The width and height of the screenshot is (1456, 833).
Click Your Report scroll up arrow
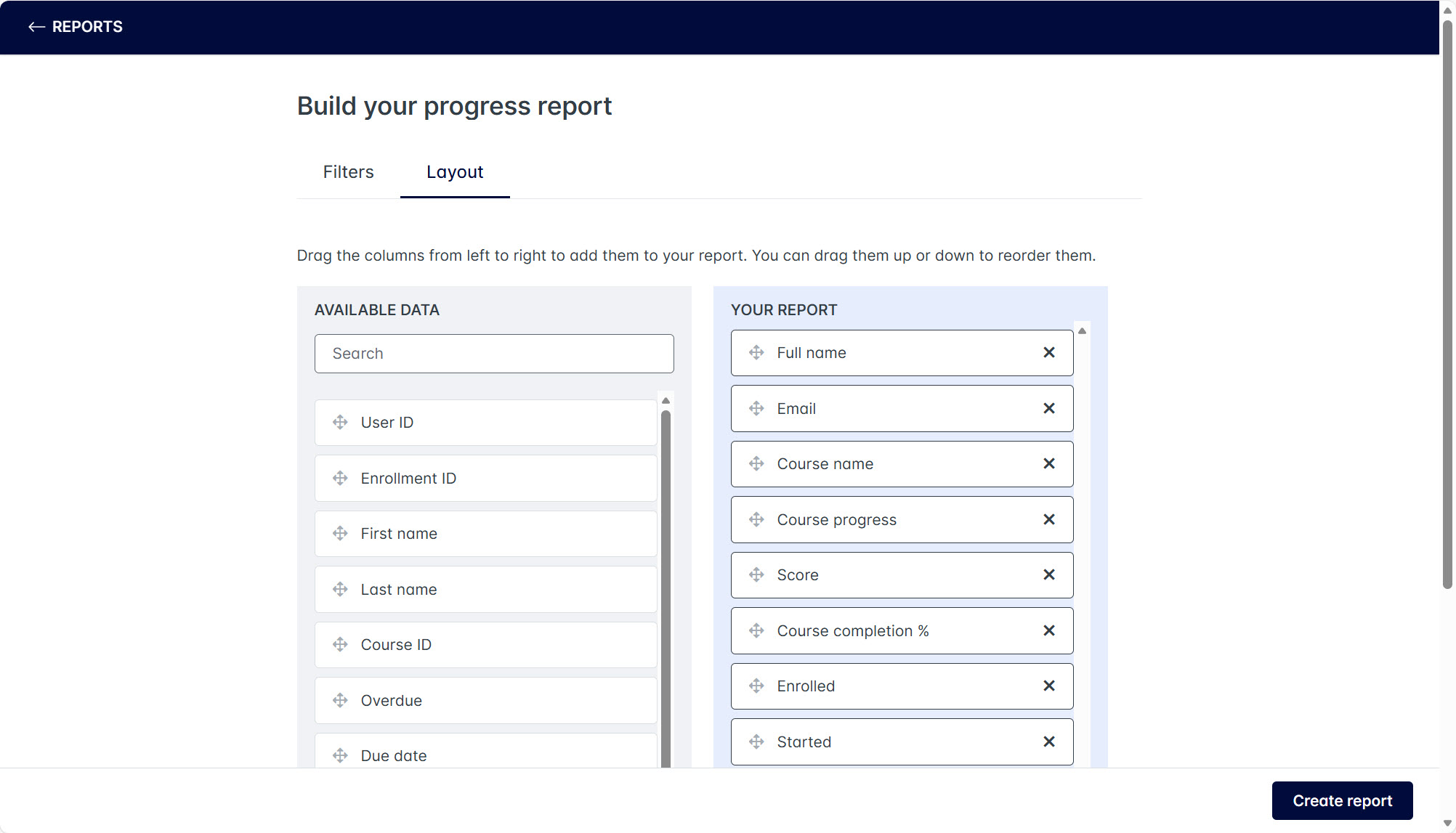1082,331
